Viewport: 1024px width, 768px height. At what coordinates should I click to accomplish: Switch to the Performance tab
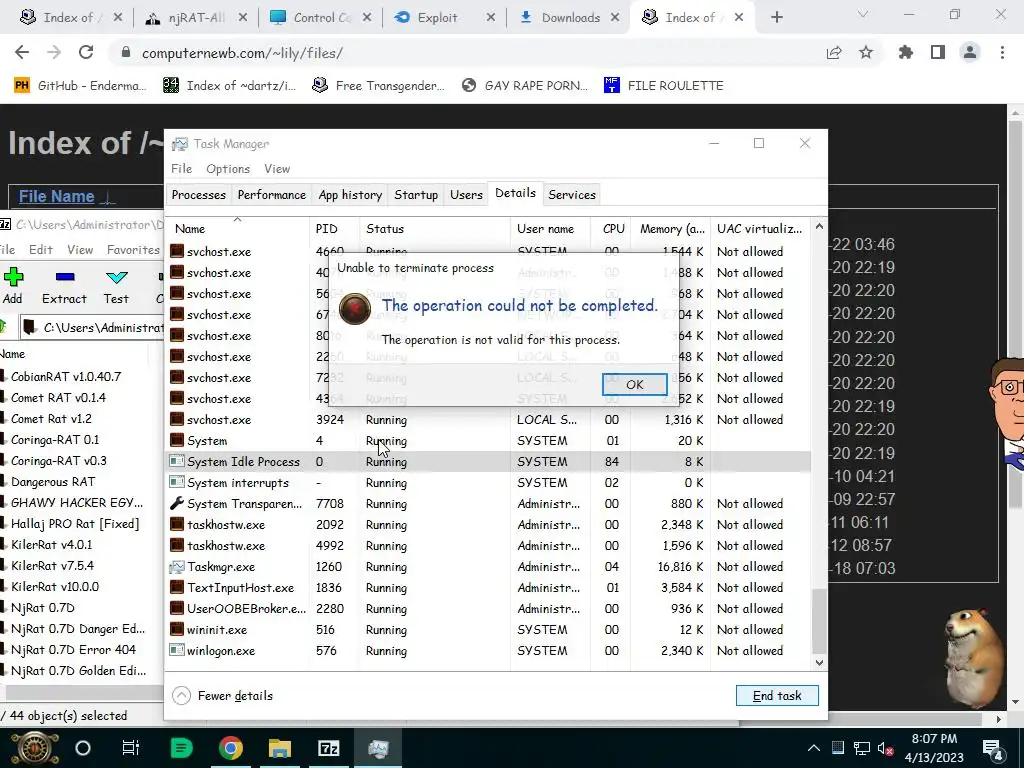tap(272, 195)
